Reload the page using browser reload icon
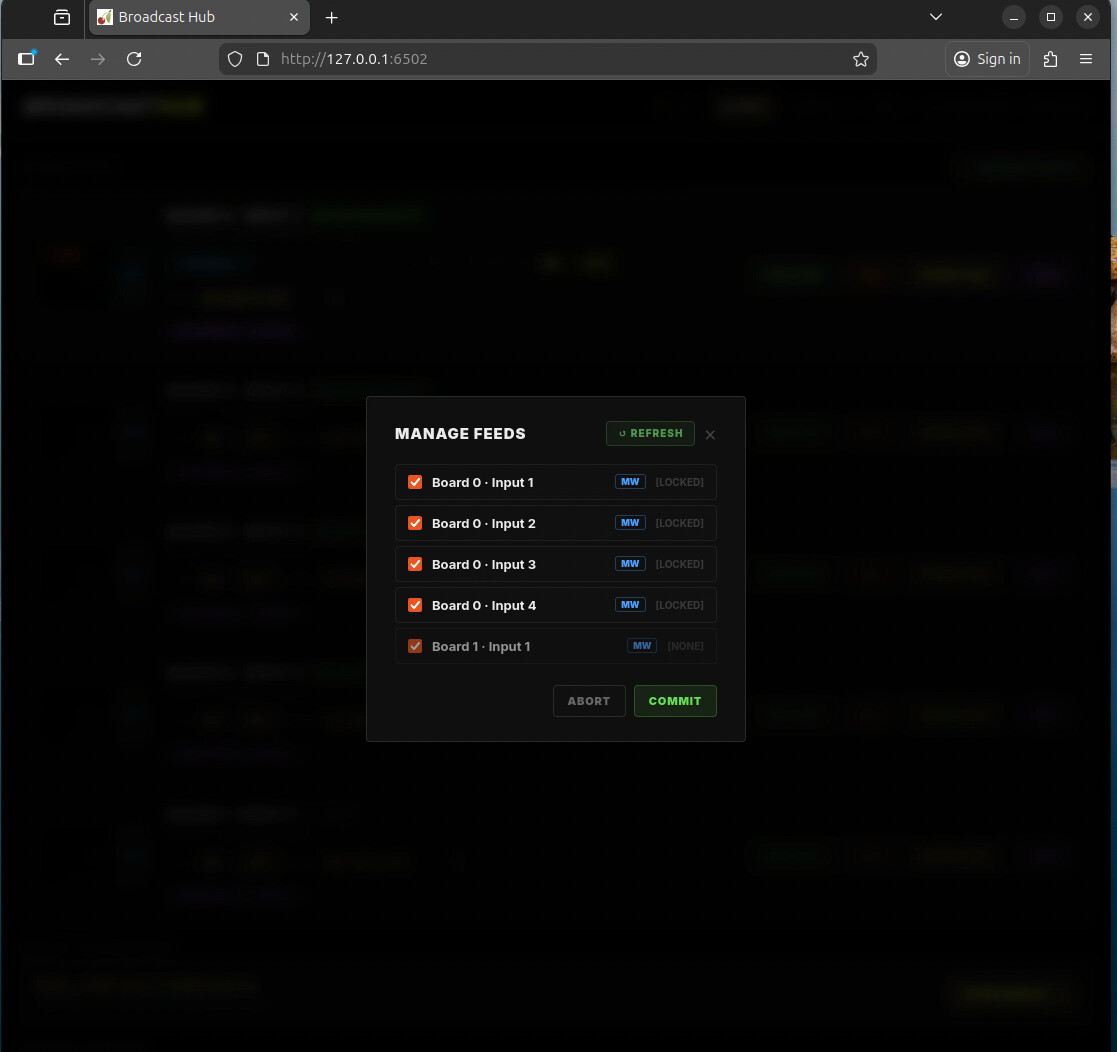This screenshot has width=1117, height=1052. (134, 59)
